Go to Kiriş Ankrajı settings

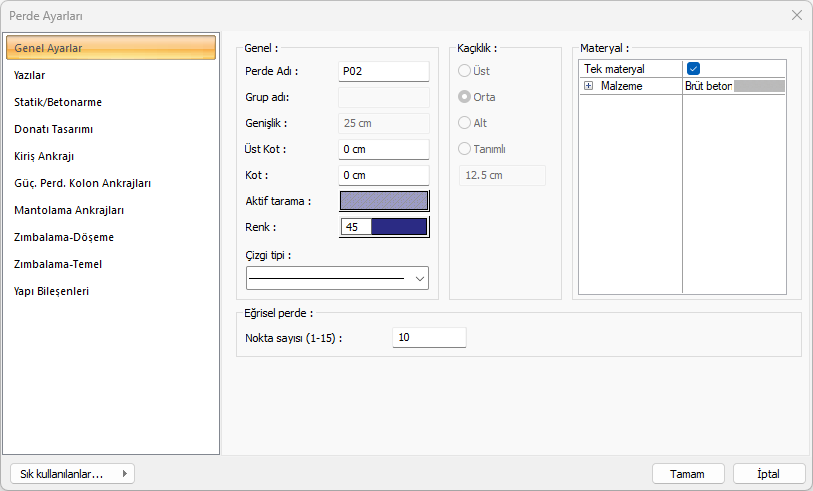[x=44, y=156]
